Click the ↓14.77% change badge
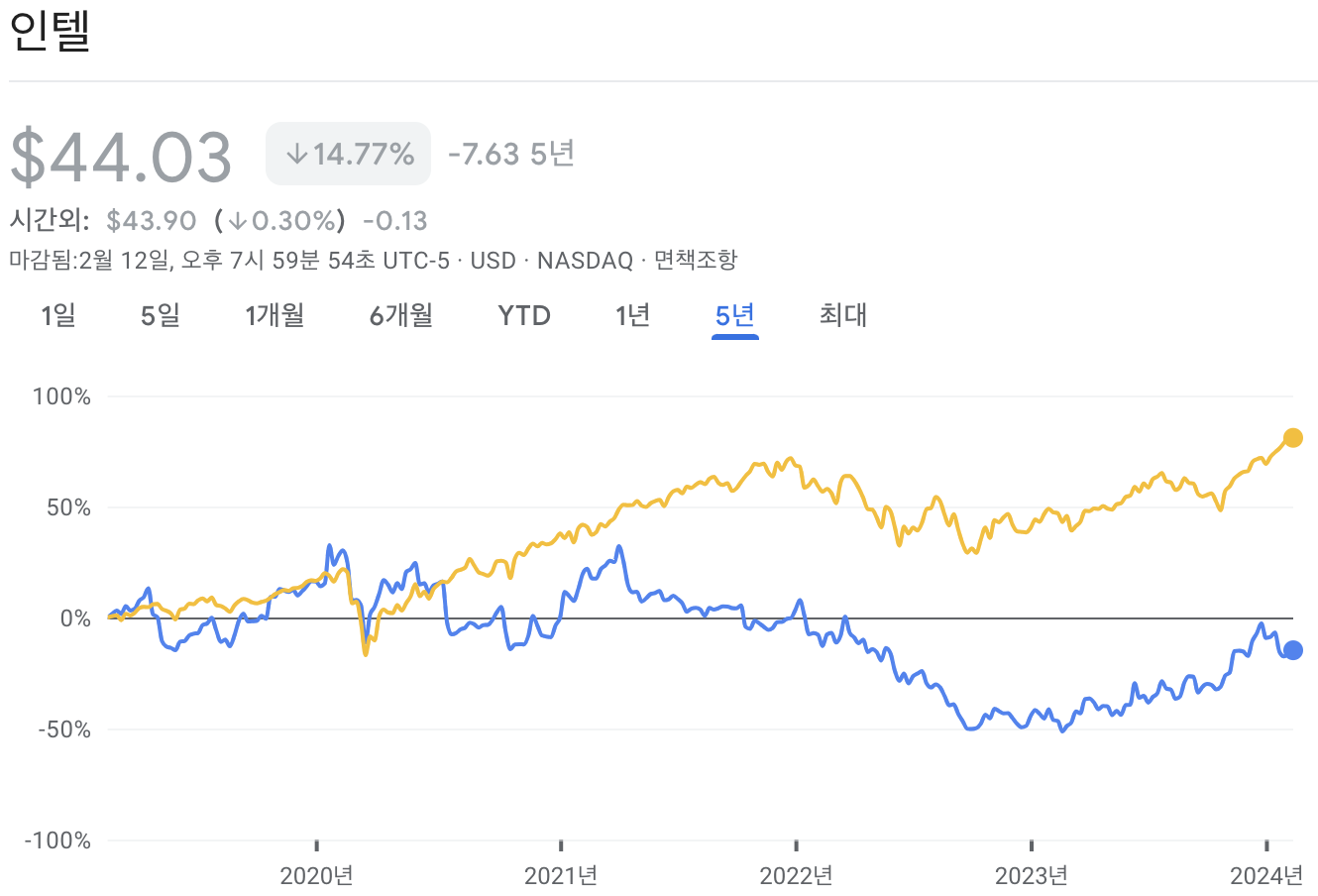This screenshot has width=1318, height=896. [348, 153]
